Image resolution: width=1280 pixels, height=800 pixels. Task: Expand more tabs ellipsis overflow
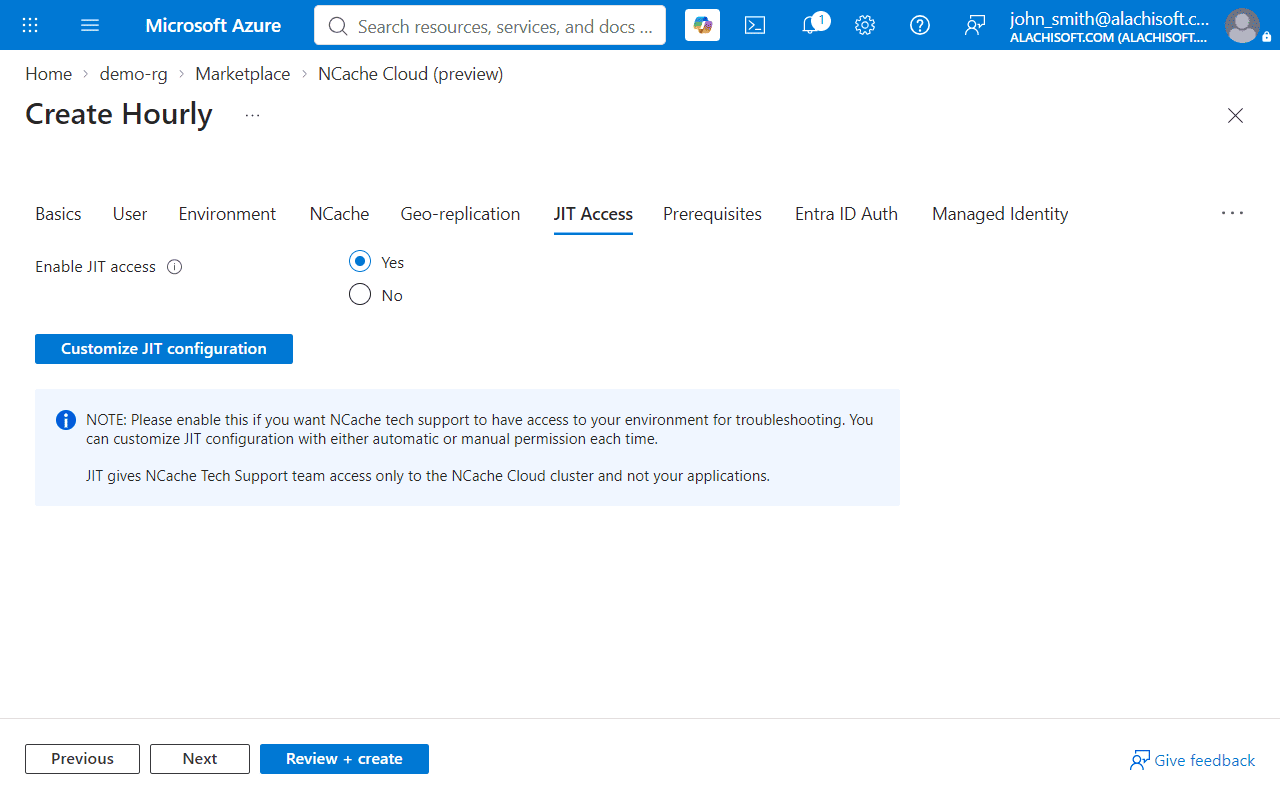pyautogui.click(x=1232, y=213)
